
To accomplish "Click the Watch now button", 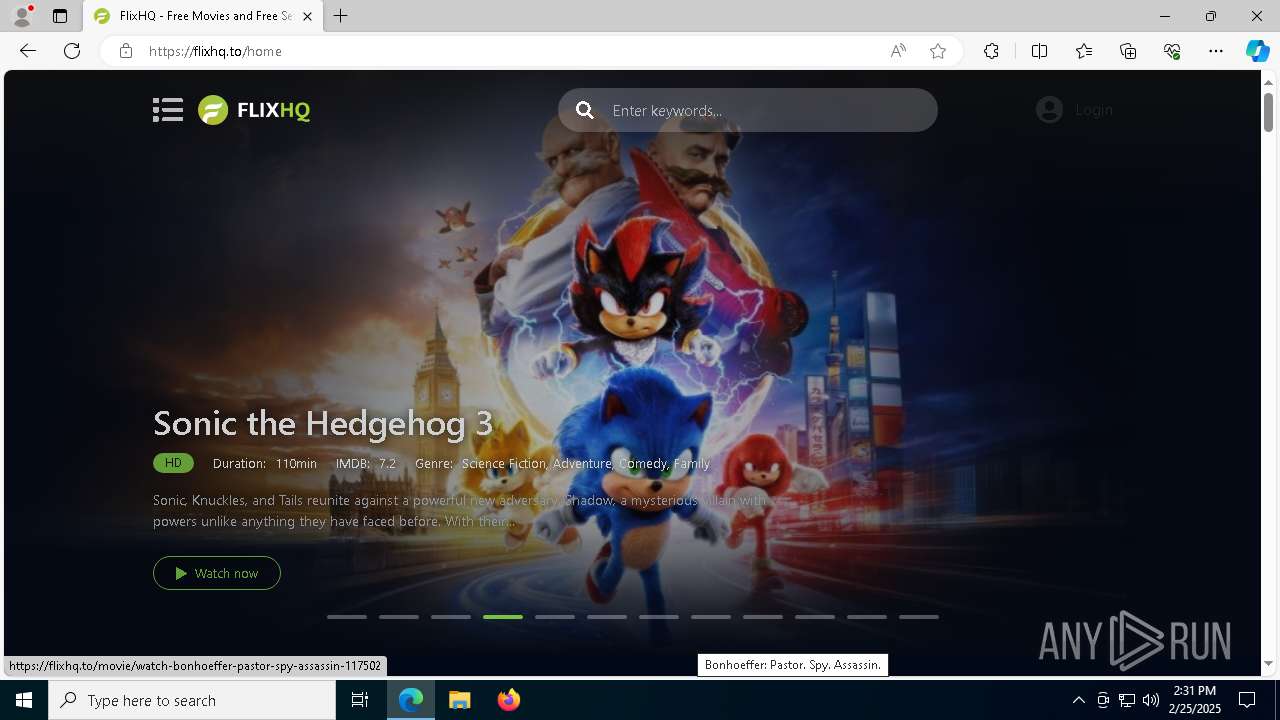I will click(217, 573).
